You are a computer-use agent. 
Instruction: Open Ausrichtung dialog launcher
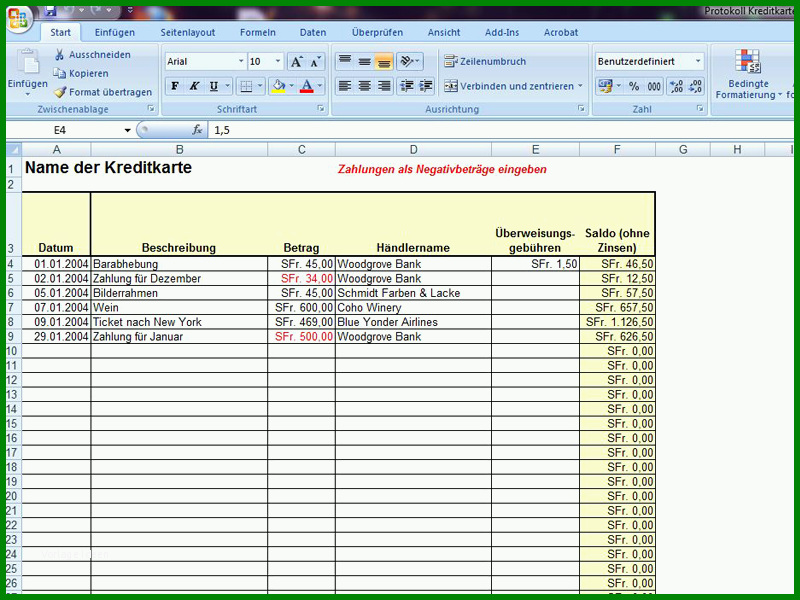[x=581, y=108]
